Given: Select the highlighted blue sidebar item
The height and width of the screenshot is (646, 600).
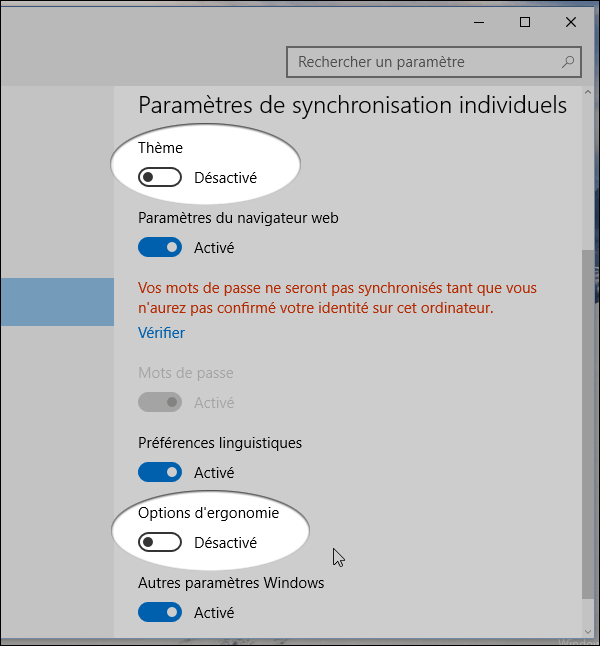Looking at the screenshot, I should coord(57,302).
